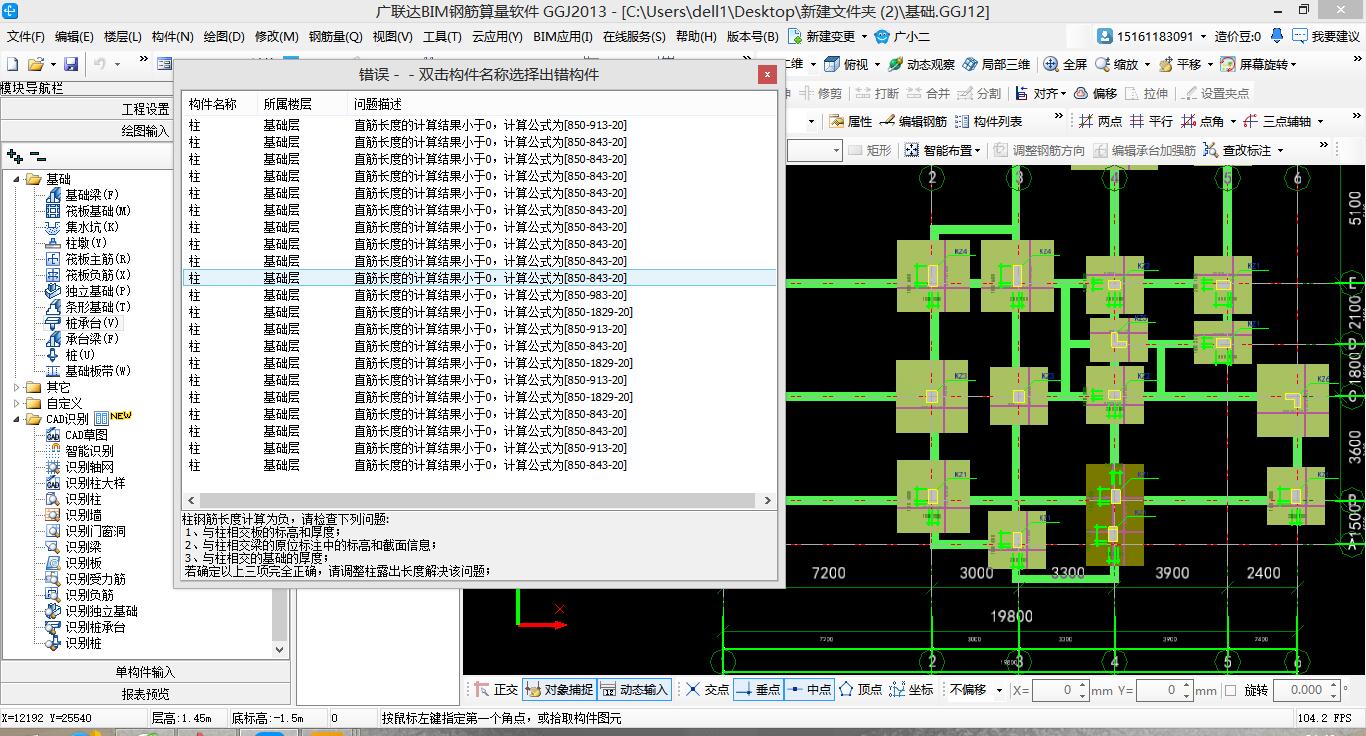This screenshot has height=736, width=1366.
Task: Toggle 顶点 vertex snap
Action: 860,689
